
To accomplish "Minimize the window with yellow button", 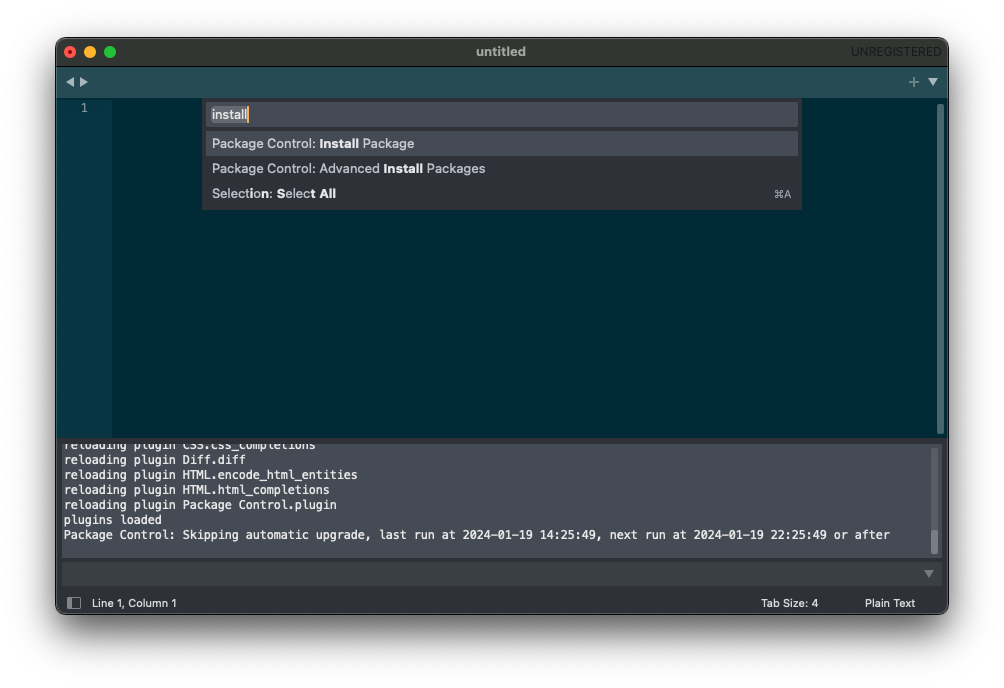I will [90, 52].
